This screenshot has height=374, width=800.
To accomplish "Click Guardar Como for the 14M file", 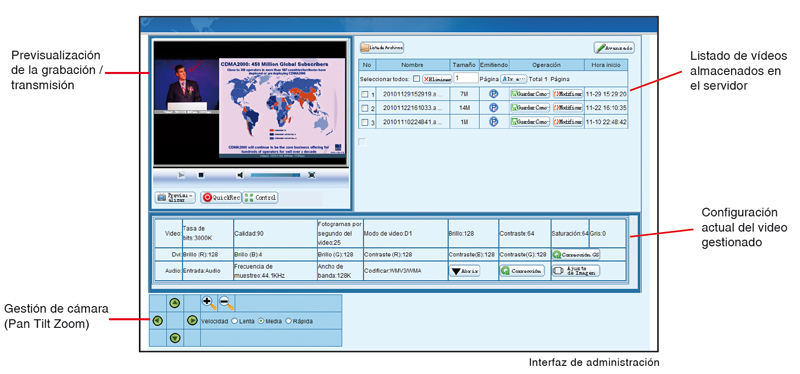I will [530, 108].
